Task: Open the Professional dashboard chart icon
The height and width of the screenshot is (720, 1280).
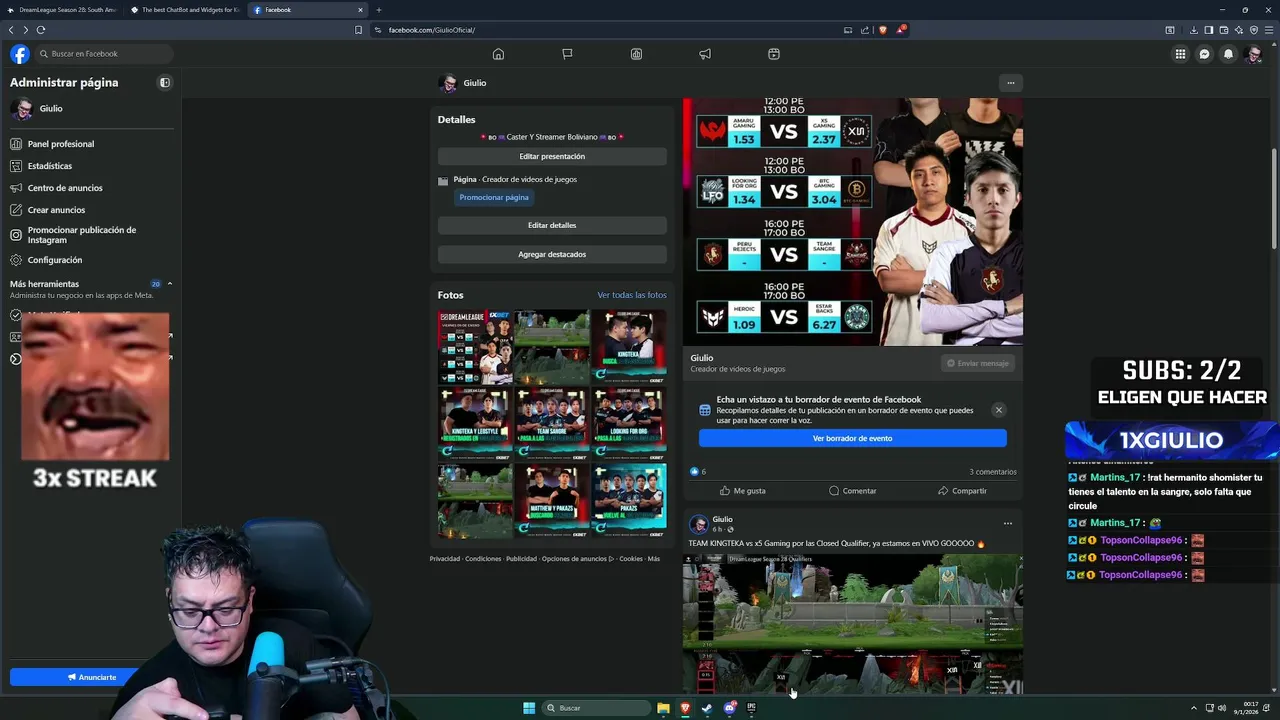Action: tap(636, 54)
